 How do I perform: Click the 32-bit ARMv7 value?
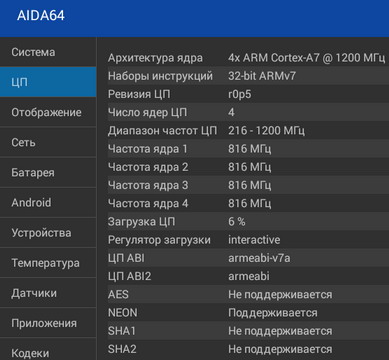coord(262,76)
